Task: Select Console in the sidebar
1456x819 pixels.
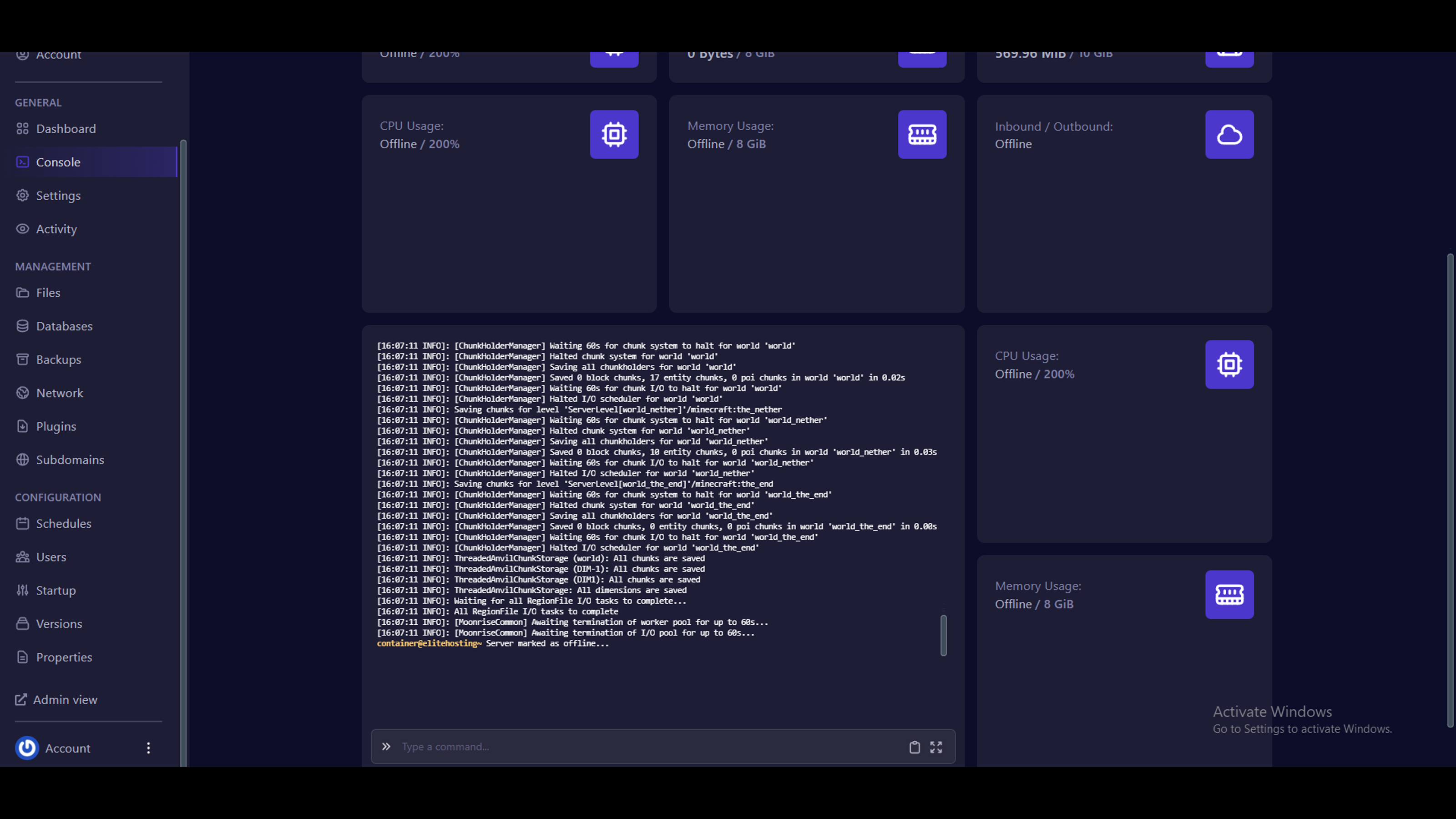Action: click(x=58, y=162)
